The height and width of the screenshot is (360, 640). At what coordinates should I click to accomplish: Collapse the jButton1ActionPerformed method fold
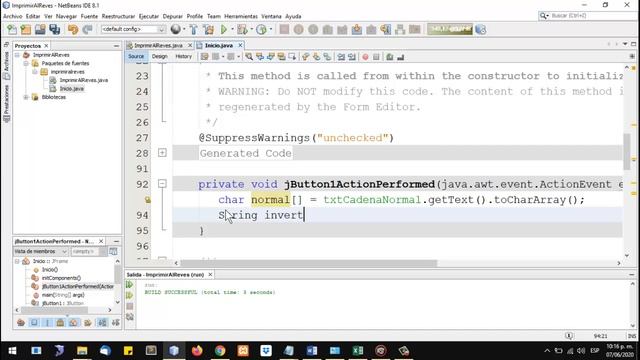pyautogui.click(x=162, y=184)
